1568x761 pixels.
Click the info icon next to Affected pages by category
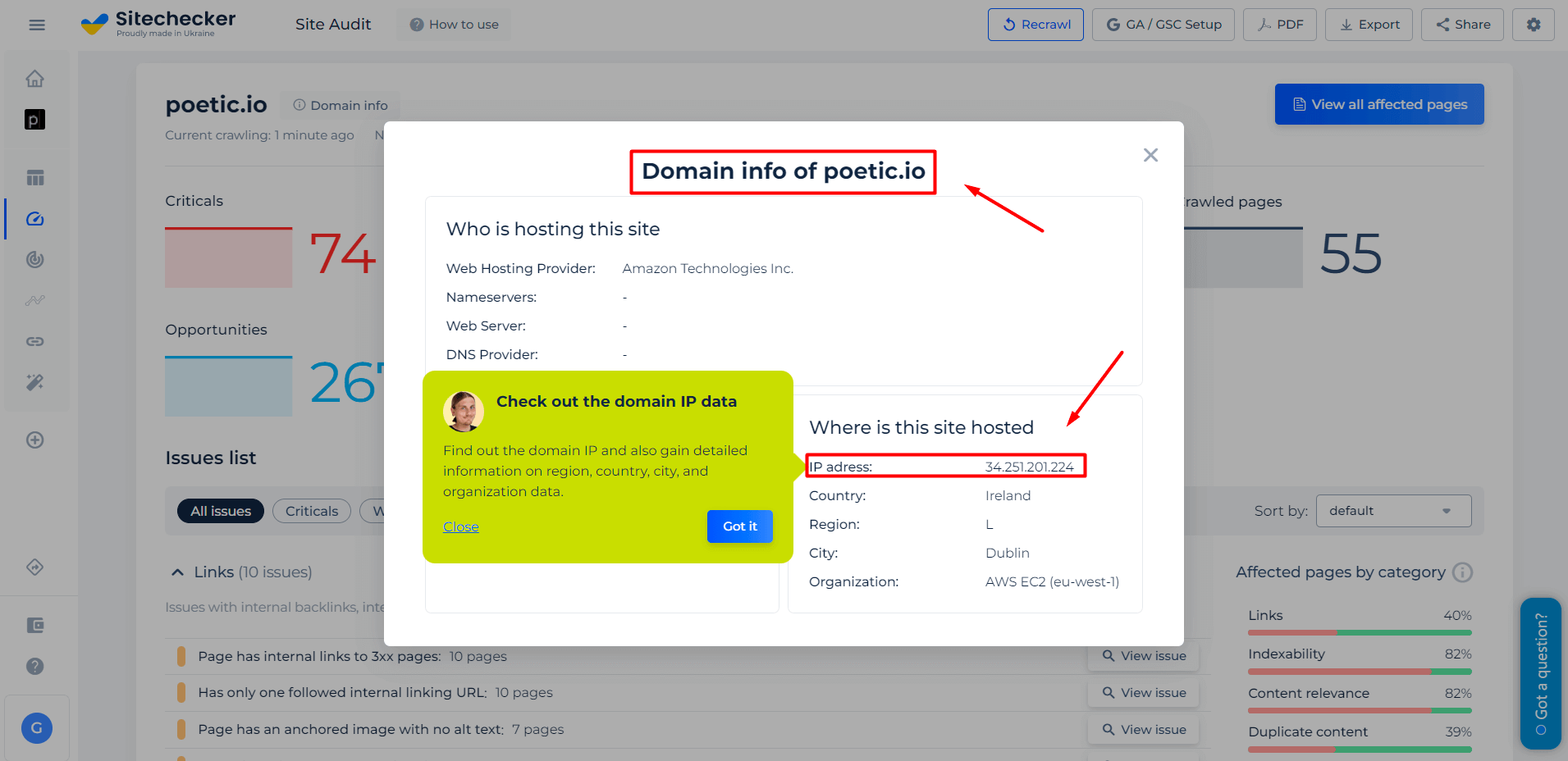[x=1462, y=572]
